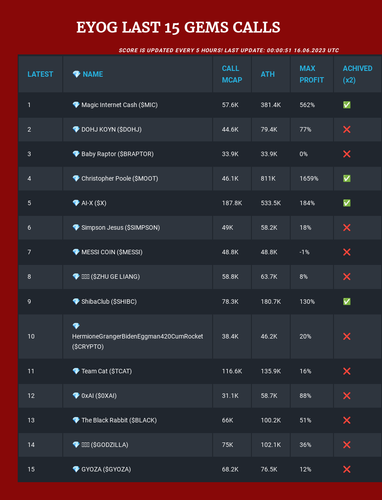Click the 381.4K ATH value
The height and width of the screenshot is (500, 382).
(x=271, y=105)
